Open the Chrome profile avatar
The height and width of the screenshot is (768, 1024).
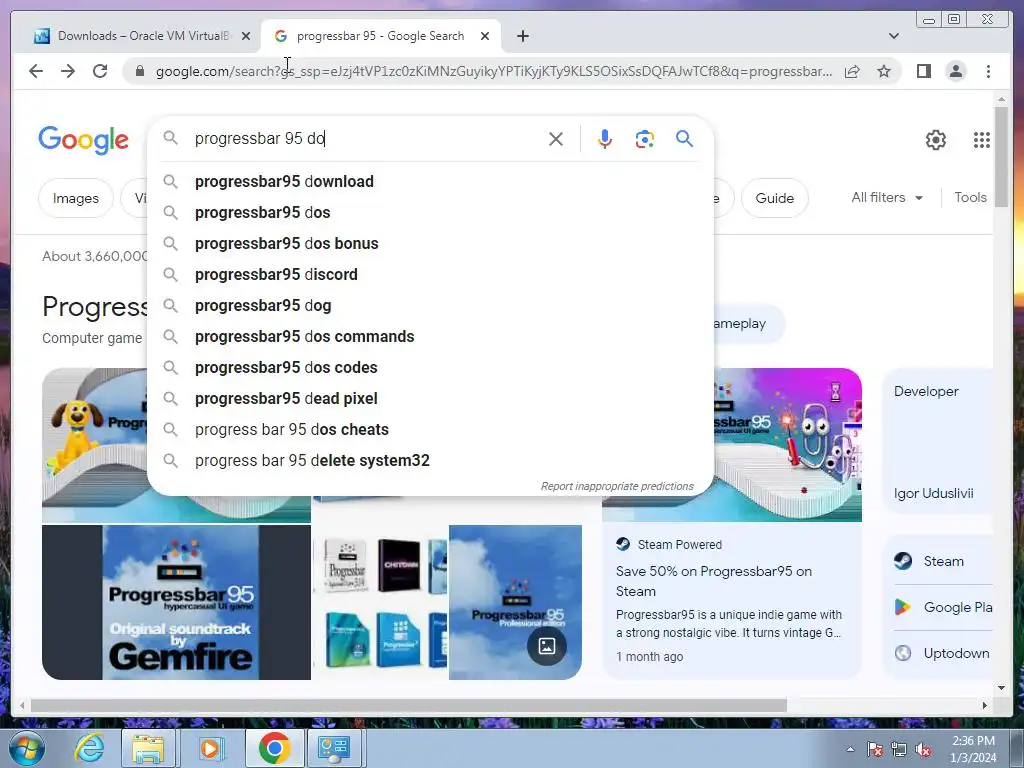(956, 71)
